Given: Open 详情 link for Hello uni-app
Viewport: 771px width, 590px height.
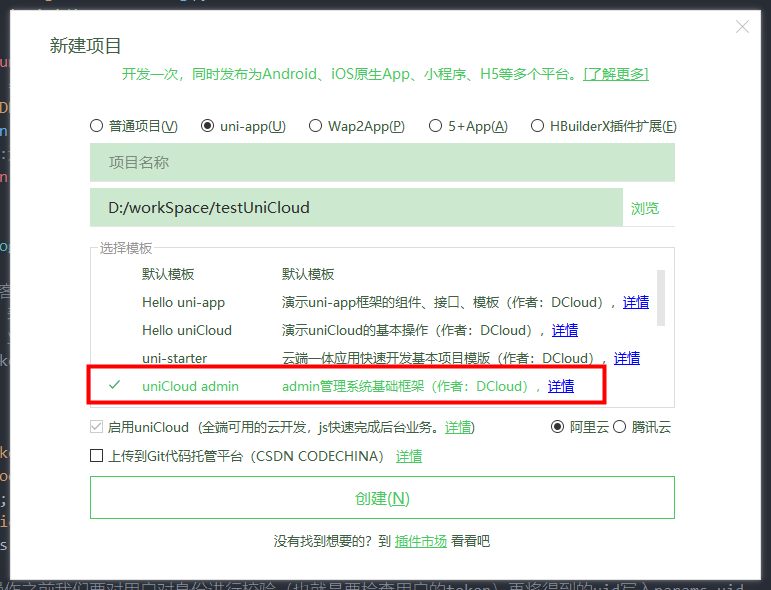Looking at the screenshot, I should pos(636,302).
